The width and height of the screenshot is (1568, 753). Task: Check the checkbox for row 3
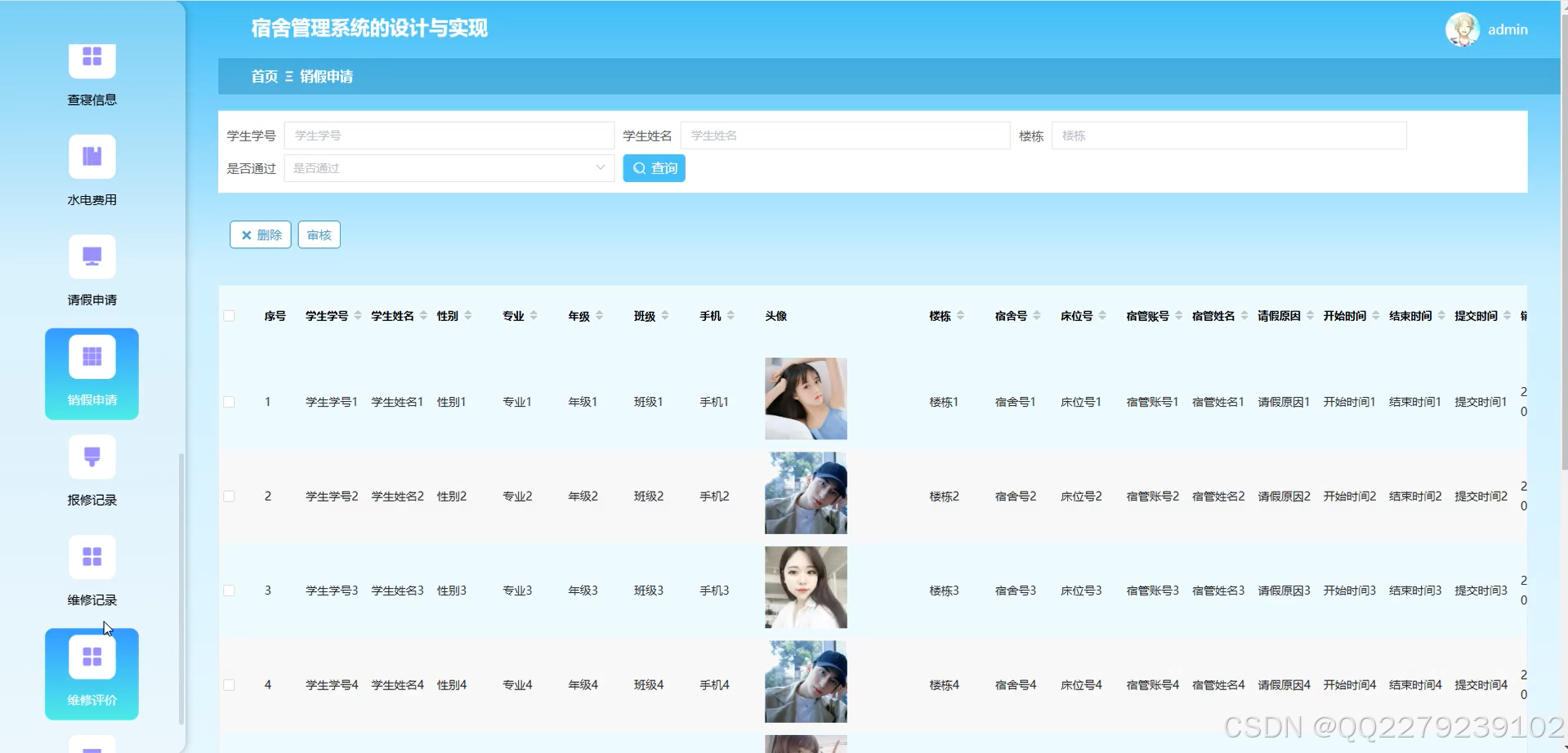[229, 590]
